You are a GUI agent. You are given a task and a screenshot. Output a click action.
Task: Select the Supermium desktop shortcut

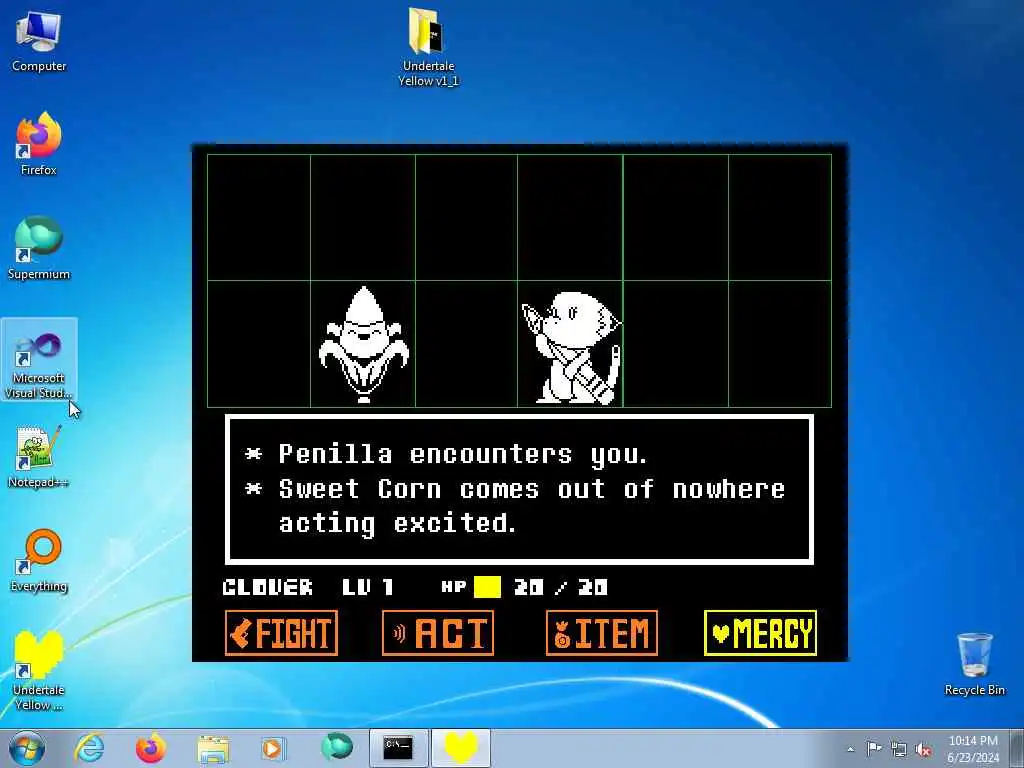point(39,248)
